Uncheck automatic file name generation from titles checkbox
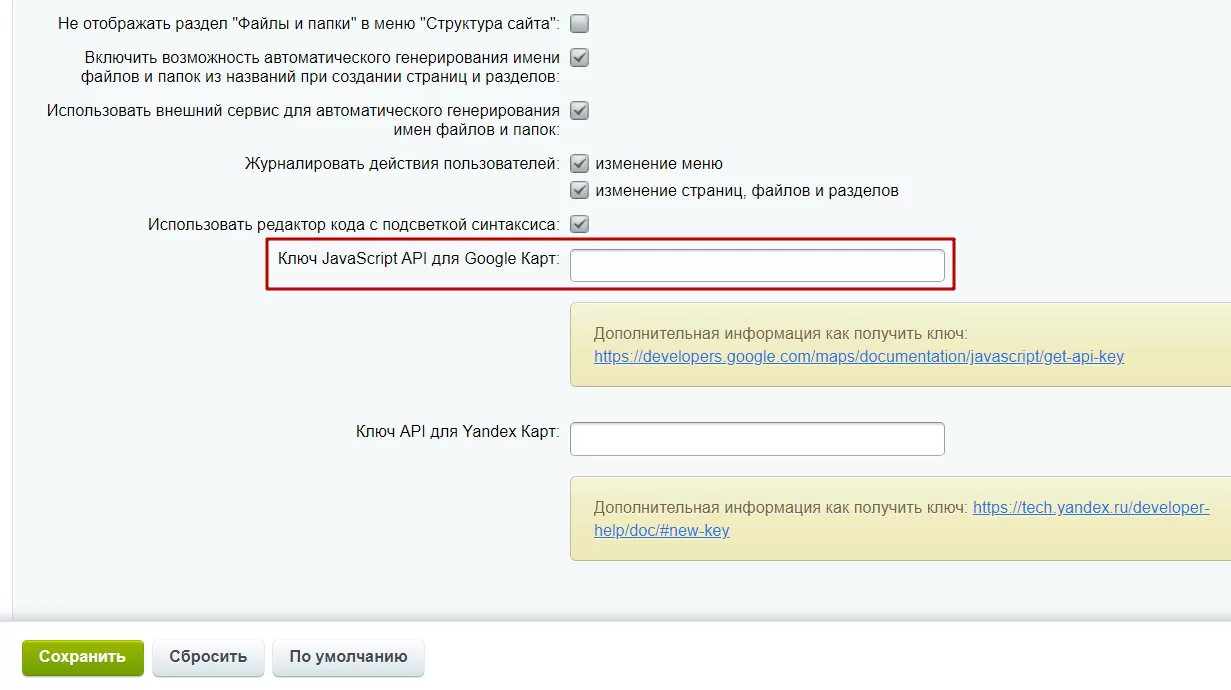 point(579,57)
